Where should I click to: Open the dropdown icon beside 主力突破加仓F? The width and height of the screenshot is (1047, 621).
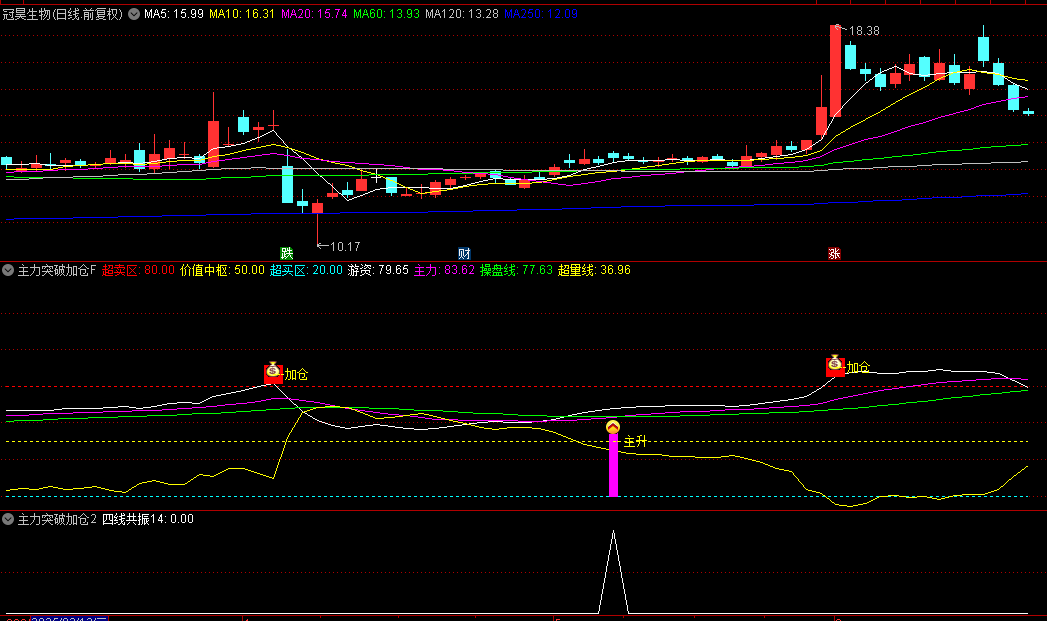8,270
